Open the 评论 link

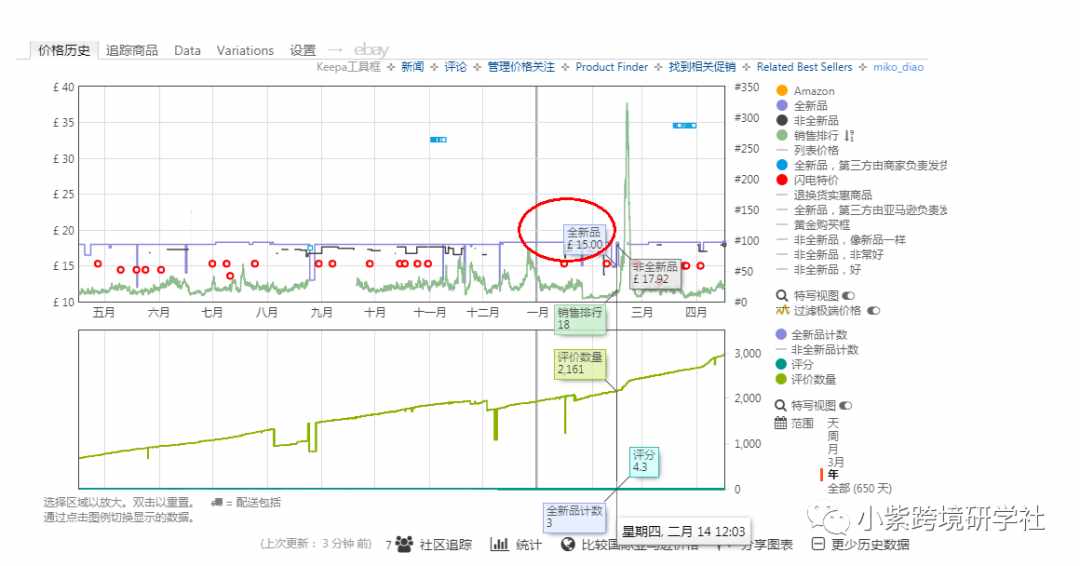pyautogui.click(x=455, y=67)
